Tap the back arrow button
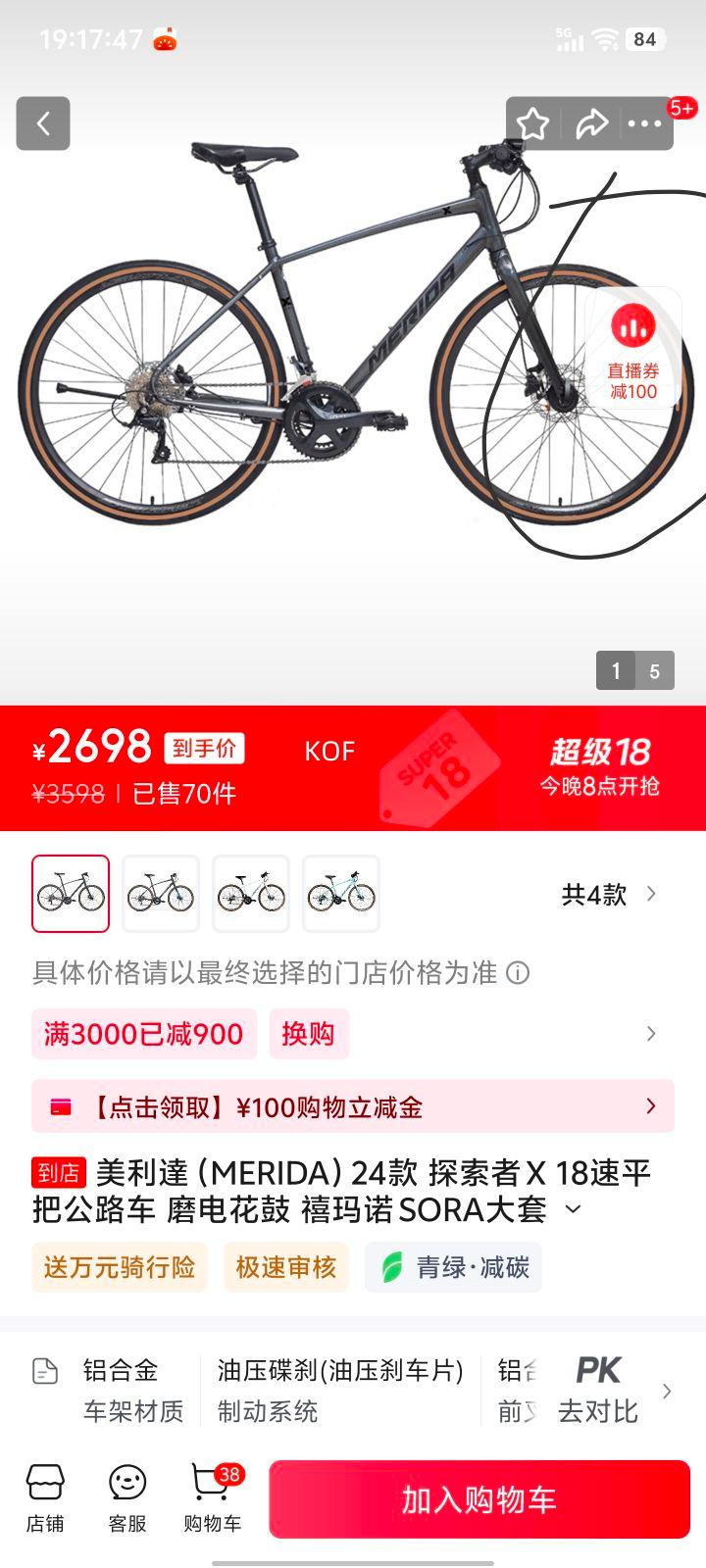 (43, 123)
